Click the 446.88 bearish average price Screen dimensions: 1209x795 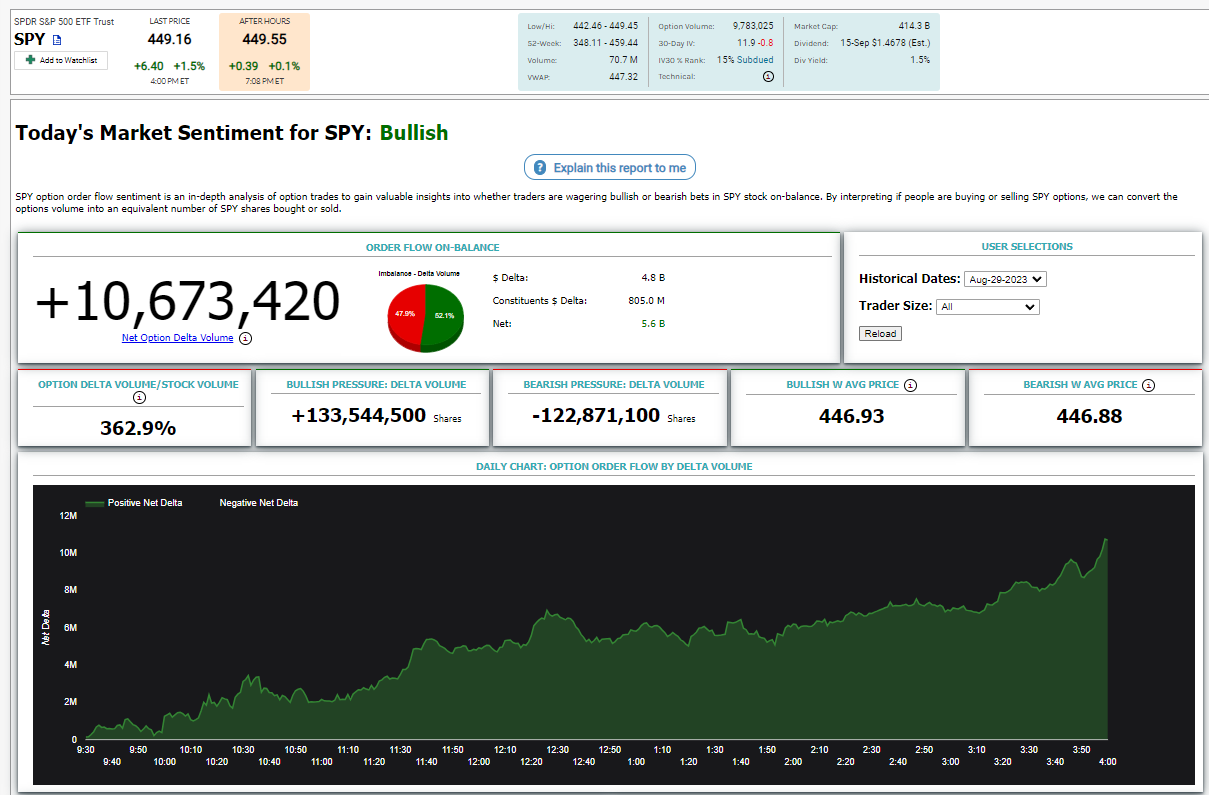[x=1089, y=416]
